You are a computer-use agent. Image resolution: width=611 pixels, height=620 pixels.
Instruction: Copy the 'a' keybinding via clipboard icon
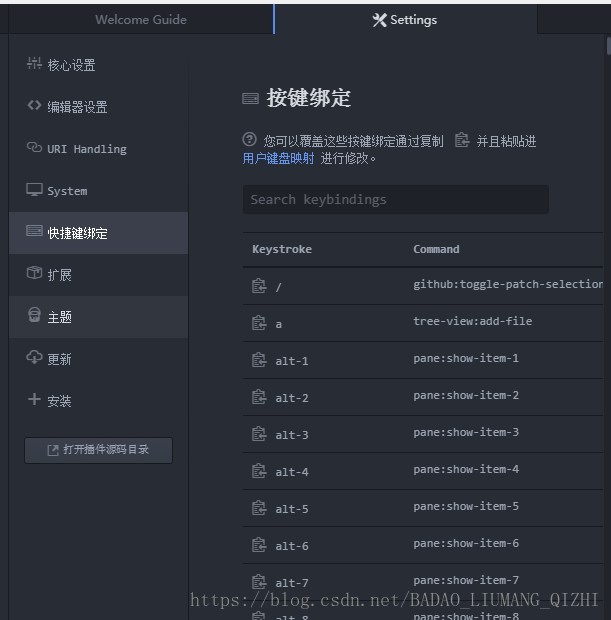click(259, 323)
